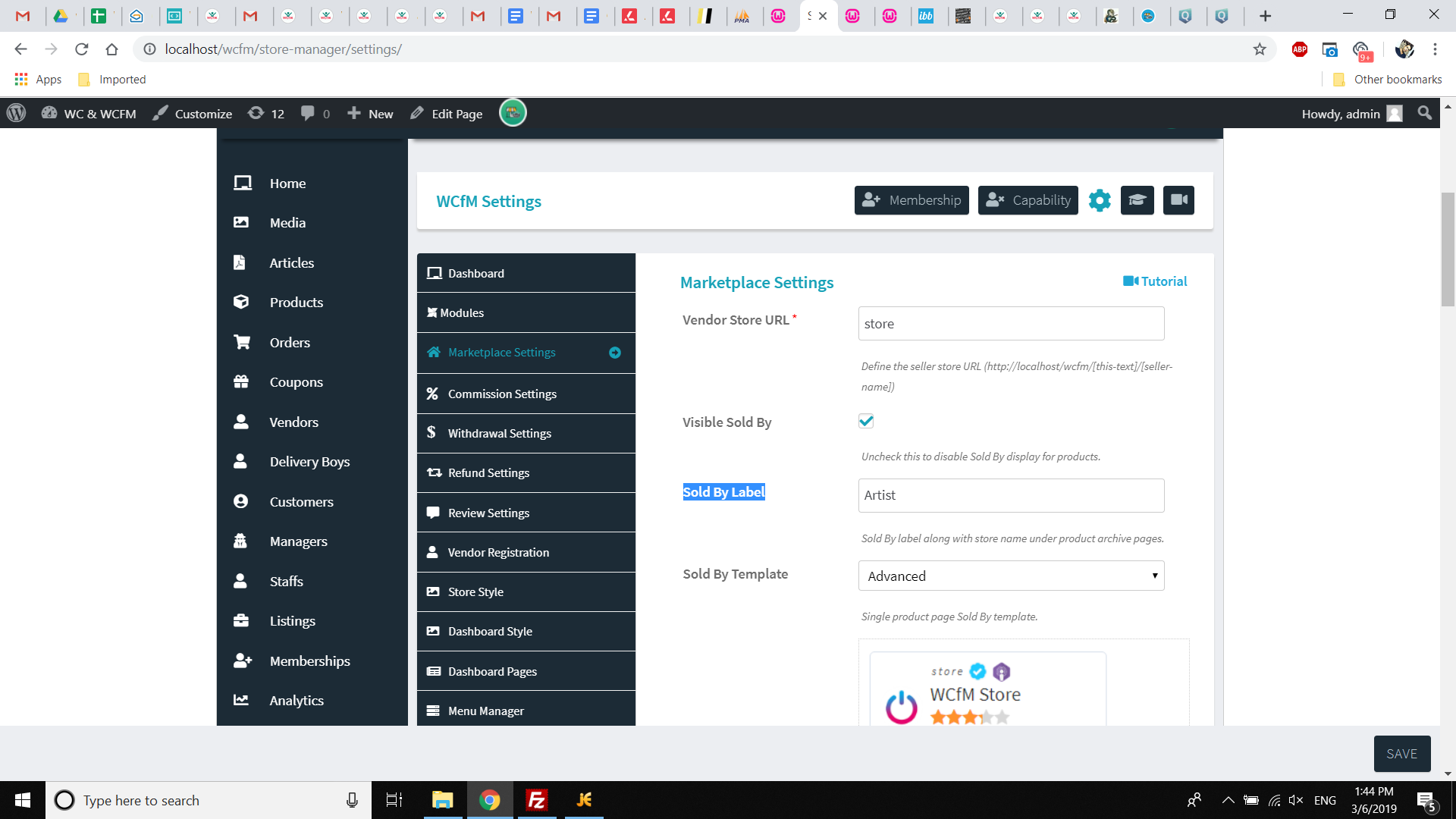This screenshot has height=819, width=1456.
Task: Select the Marketplace Settings tab
Action: 526,353
